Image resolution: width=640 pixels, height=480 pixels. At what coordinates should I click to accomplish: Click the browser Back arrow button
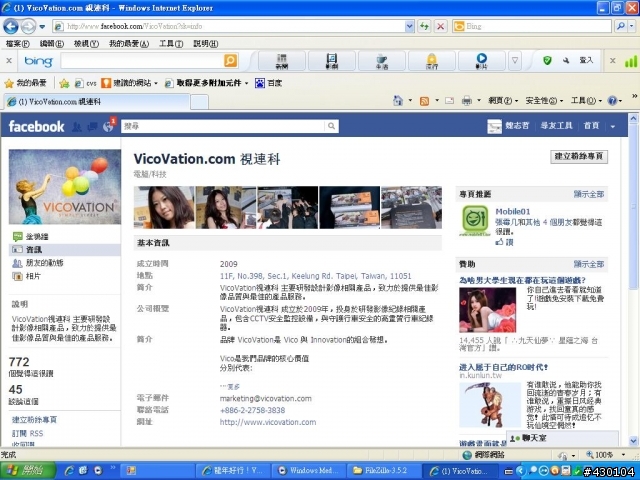11,27
